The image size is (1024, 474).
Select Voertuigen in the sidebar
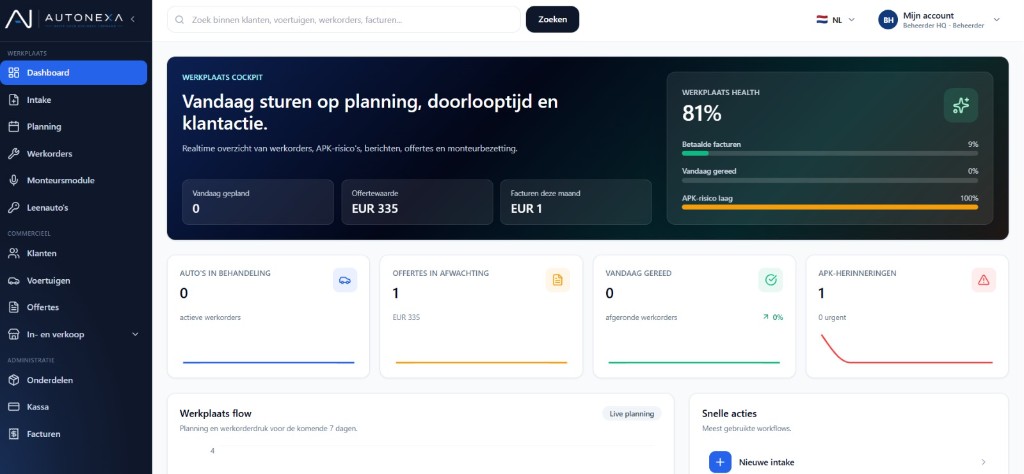coord(74,281)
